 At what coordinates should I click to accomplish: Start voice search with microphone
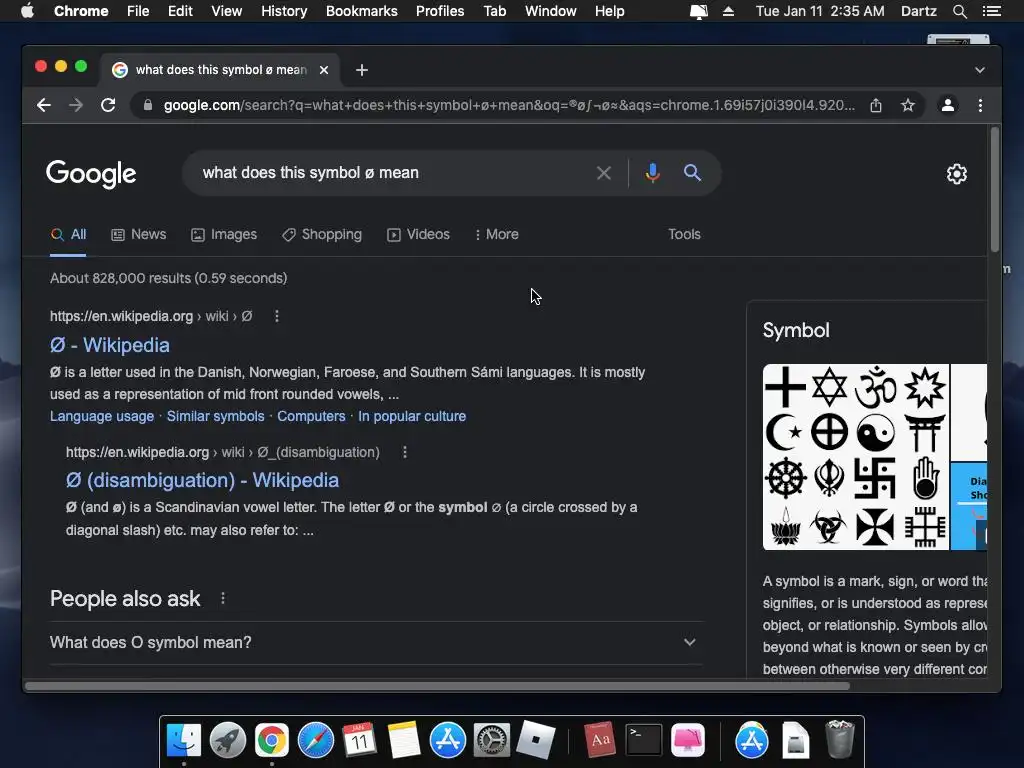point(652,173)
